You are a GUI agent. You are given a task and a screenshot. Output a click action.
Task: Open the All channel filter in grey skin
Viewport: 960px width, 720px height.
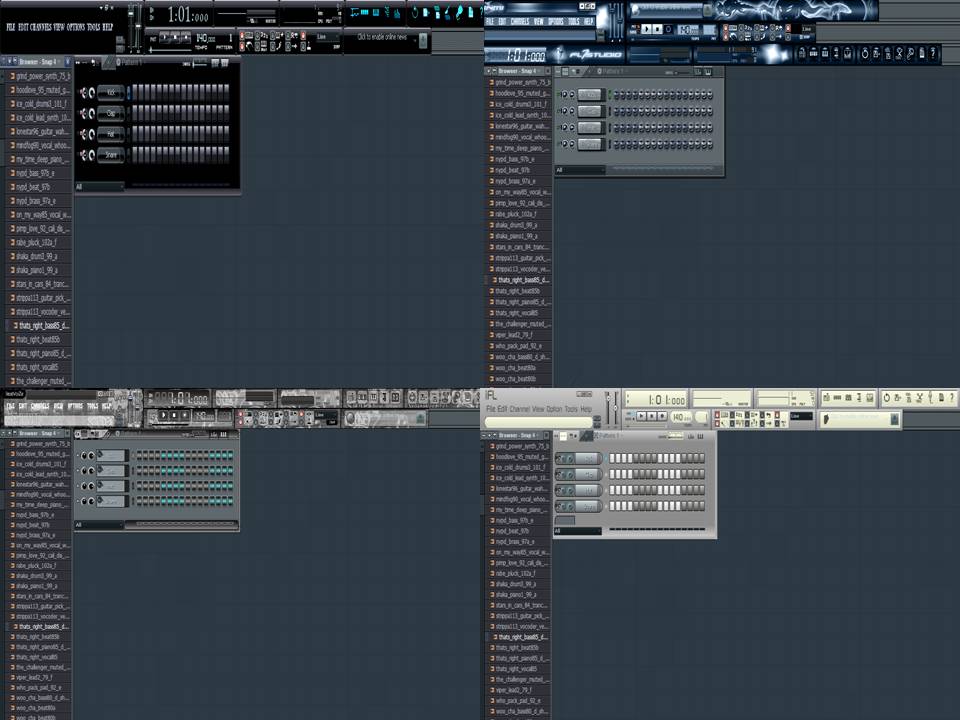click(x=100, y=525)
